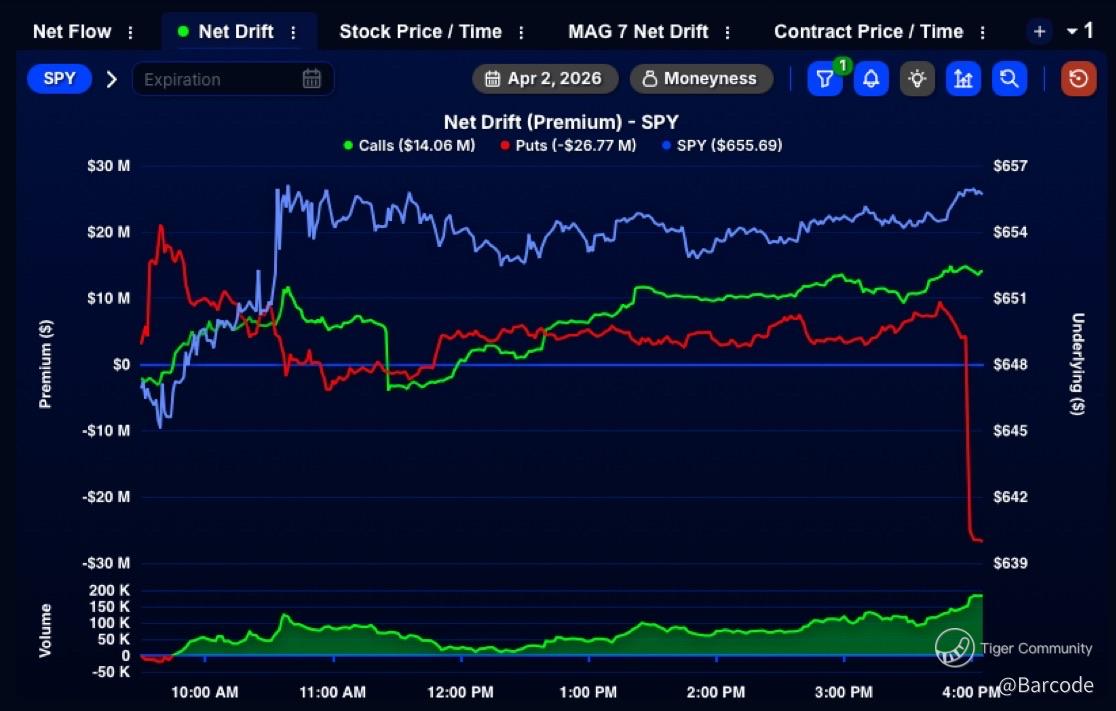This screenshot has width=1116, height=711.
Task: Click the SPY ticker pill
Action: [x=60, y=78]
